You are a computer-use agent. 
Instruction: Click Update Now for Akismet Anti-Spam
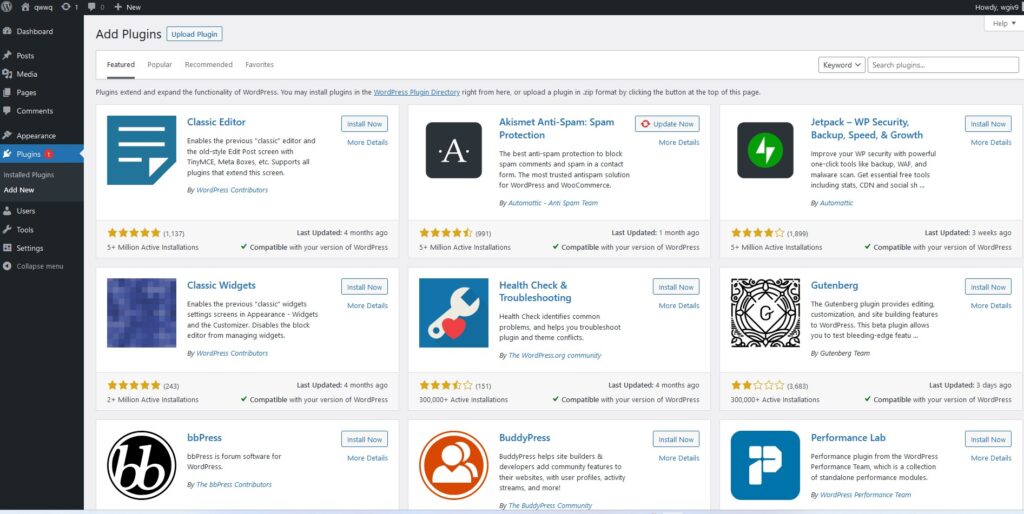(667, 124)
